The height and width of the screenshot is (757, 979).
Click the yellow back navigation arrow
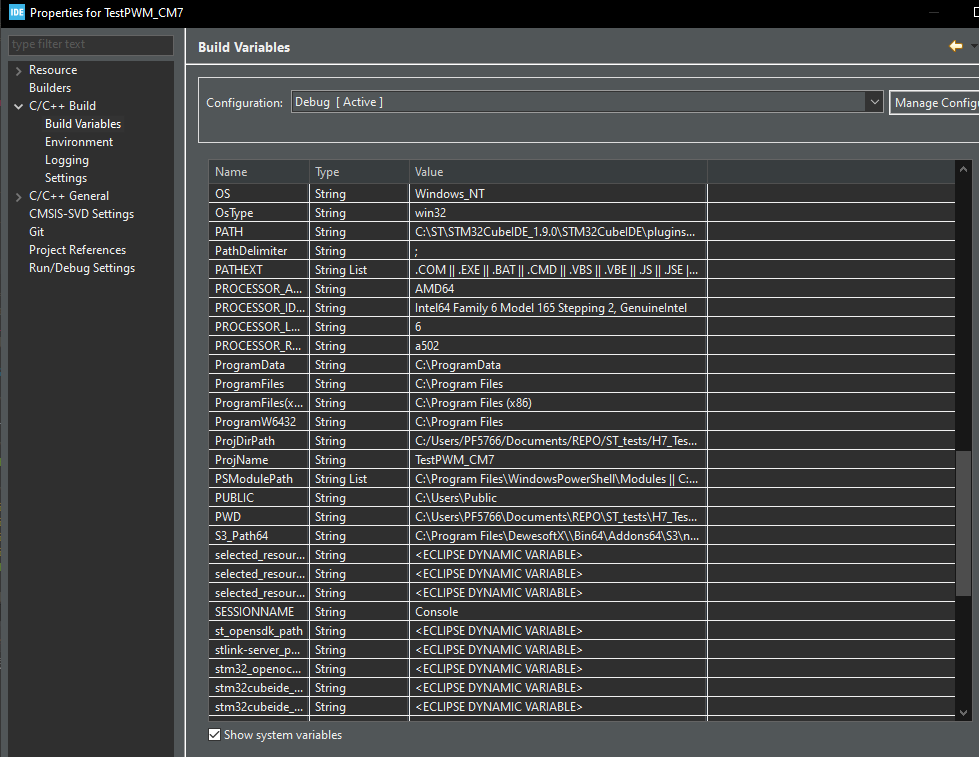955,46
